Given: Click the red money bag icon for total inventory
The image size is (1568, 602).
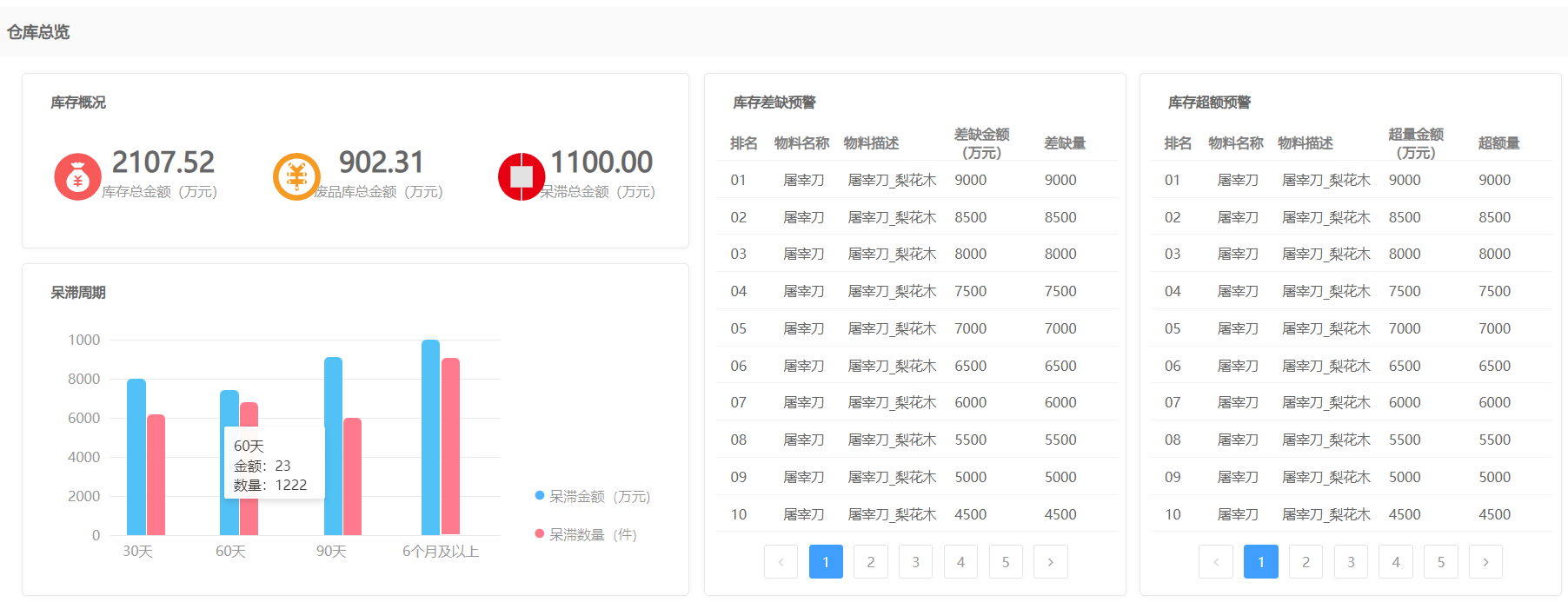Looking at the screenshot, I should pyautogui.click(x=77, y=177).
